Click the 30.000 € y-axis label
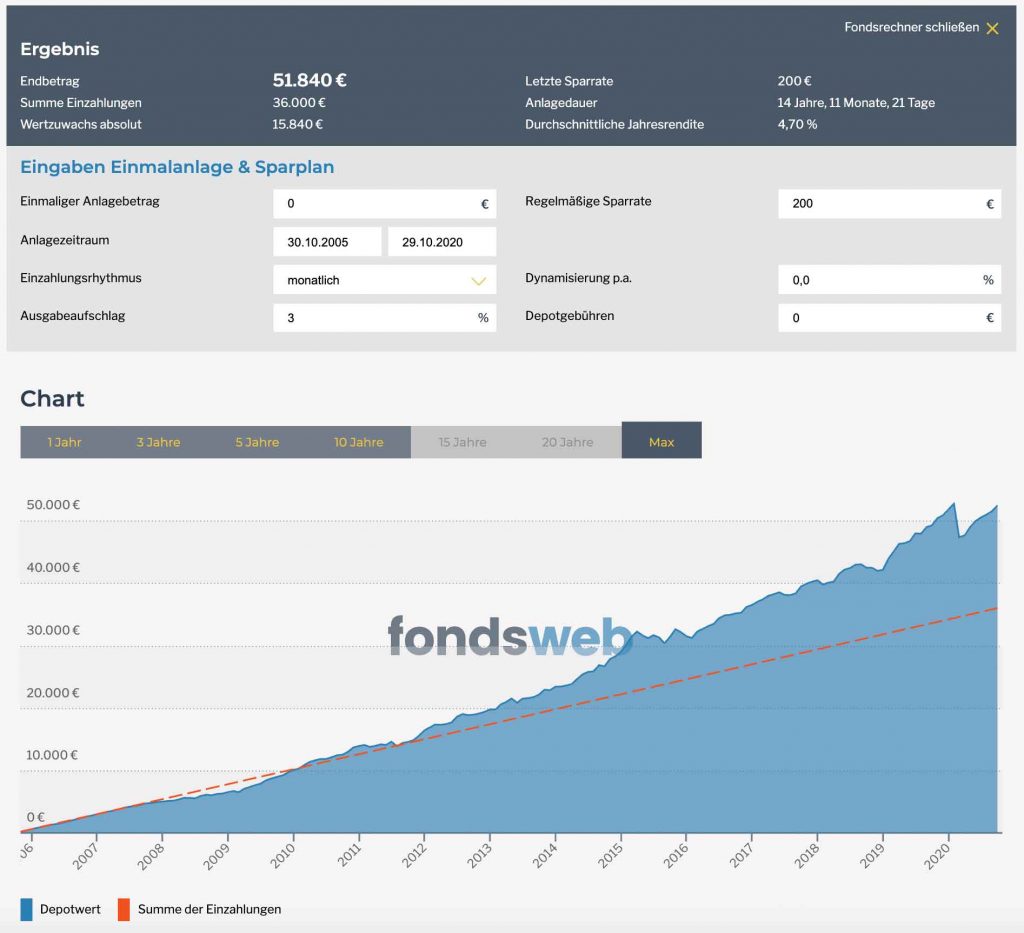This screenshot has height=933, width=1024. coord(53,630)
